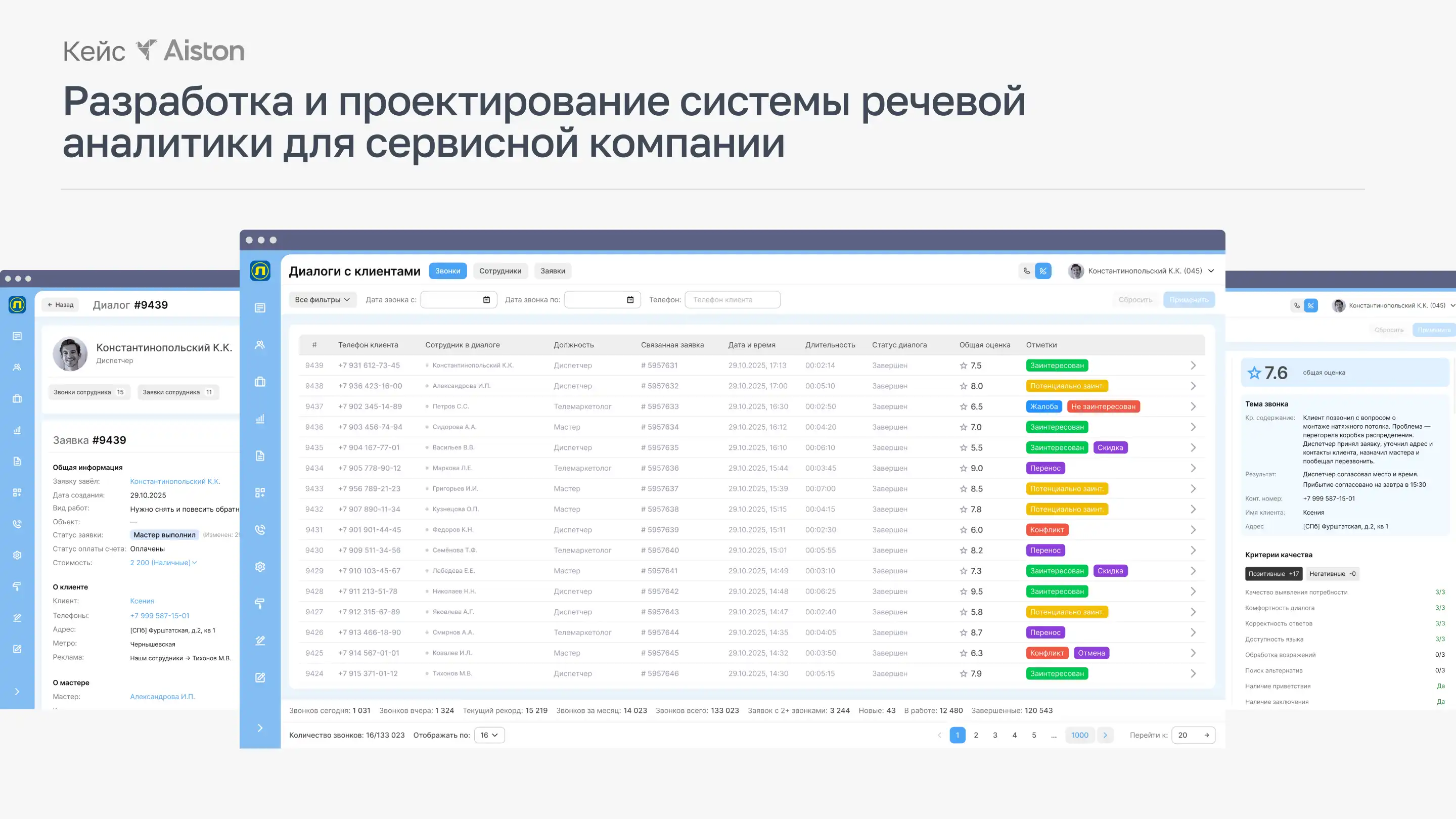Open the phone calls icon in the sidebar
The width and height of the screenshot is (1456, 819).
260,530
